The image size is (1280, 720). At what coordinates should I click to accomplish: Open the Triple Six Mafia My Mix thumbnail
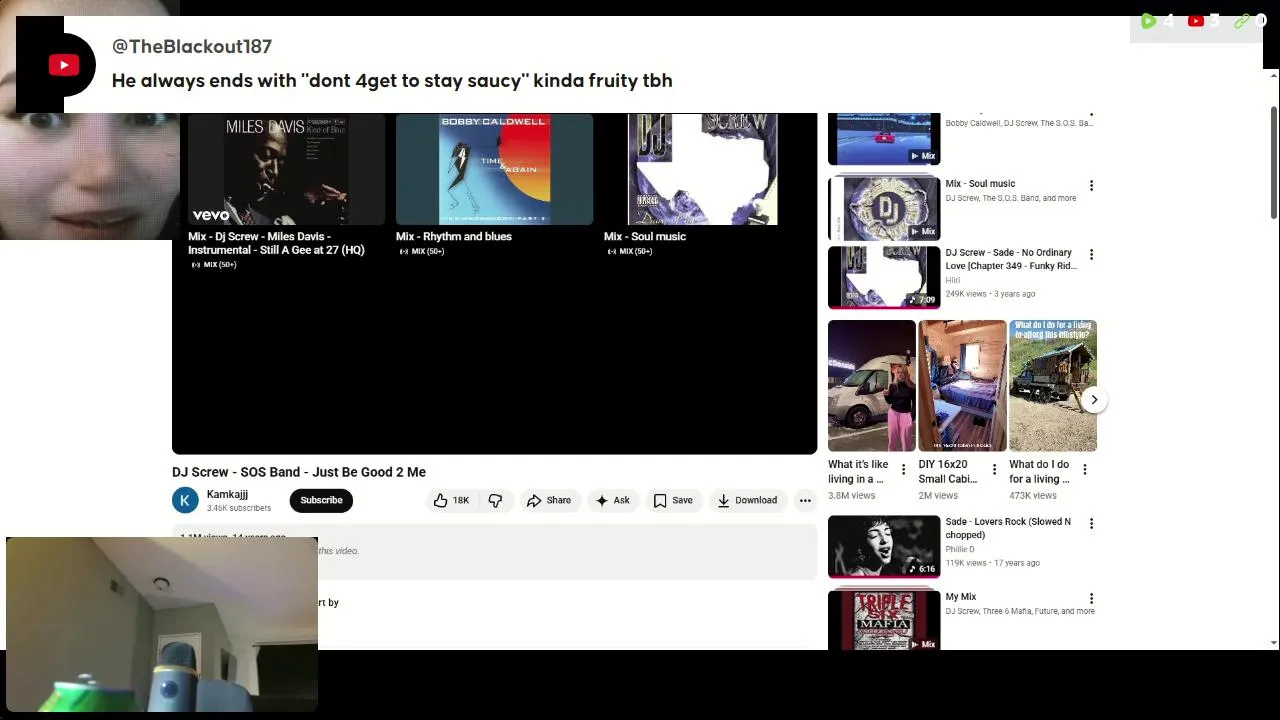click(x=884, y=620)
